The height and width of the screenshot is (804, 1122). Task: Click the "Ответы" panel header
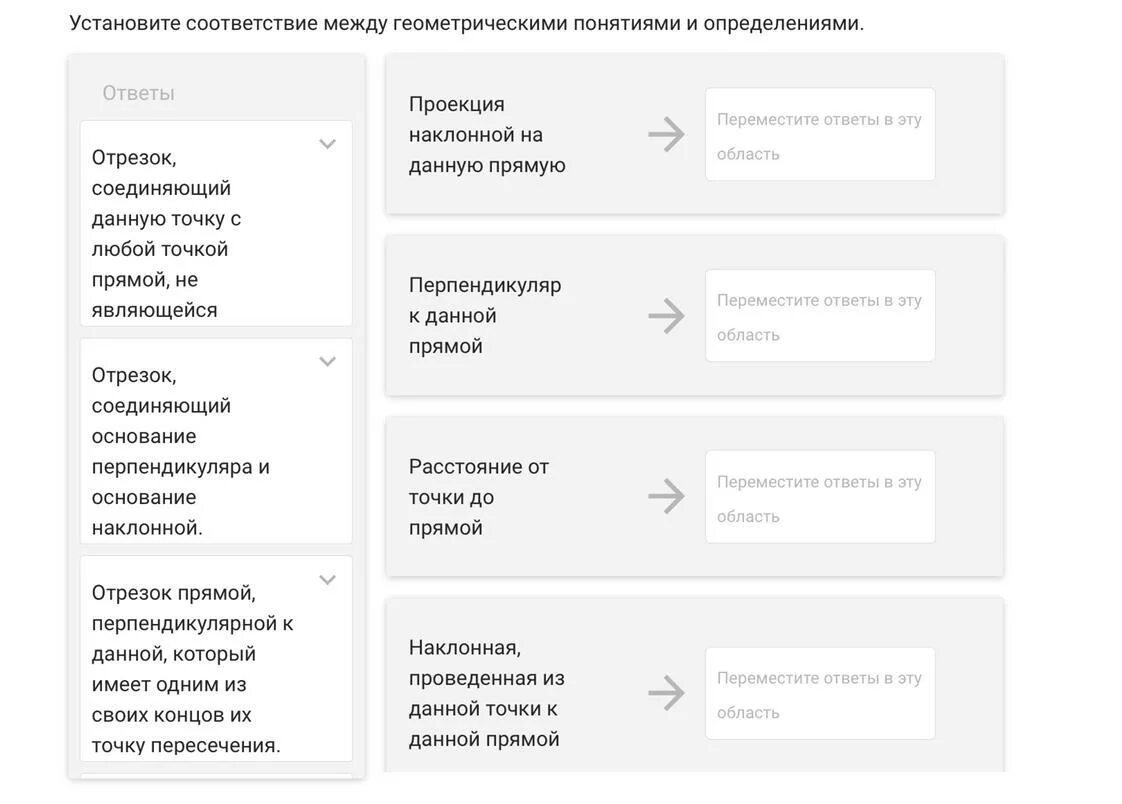point(138,93)
